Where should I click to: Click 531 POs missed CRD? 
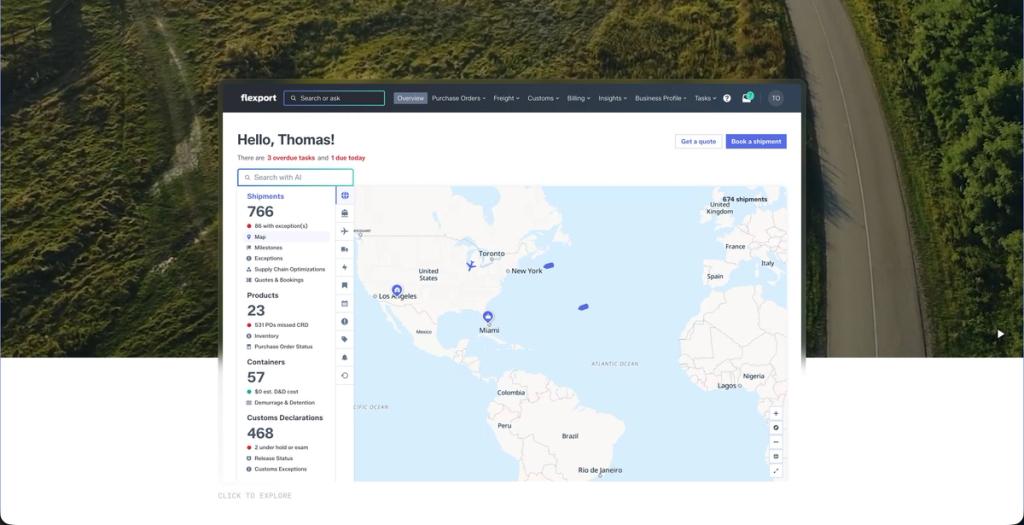tap(281, 325)
